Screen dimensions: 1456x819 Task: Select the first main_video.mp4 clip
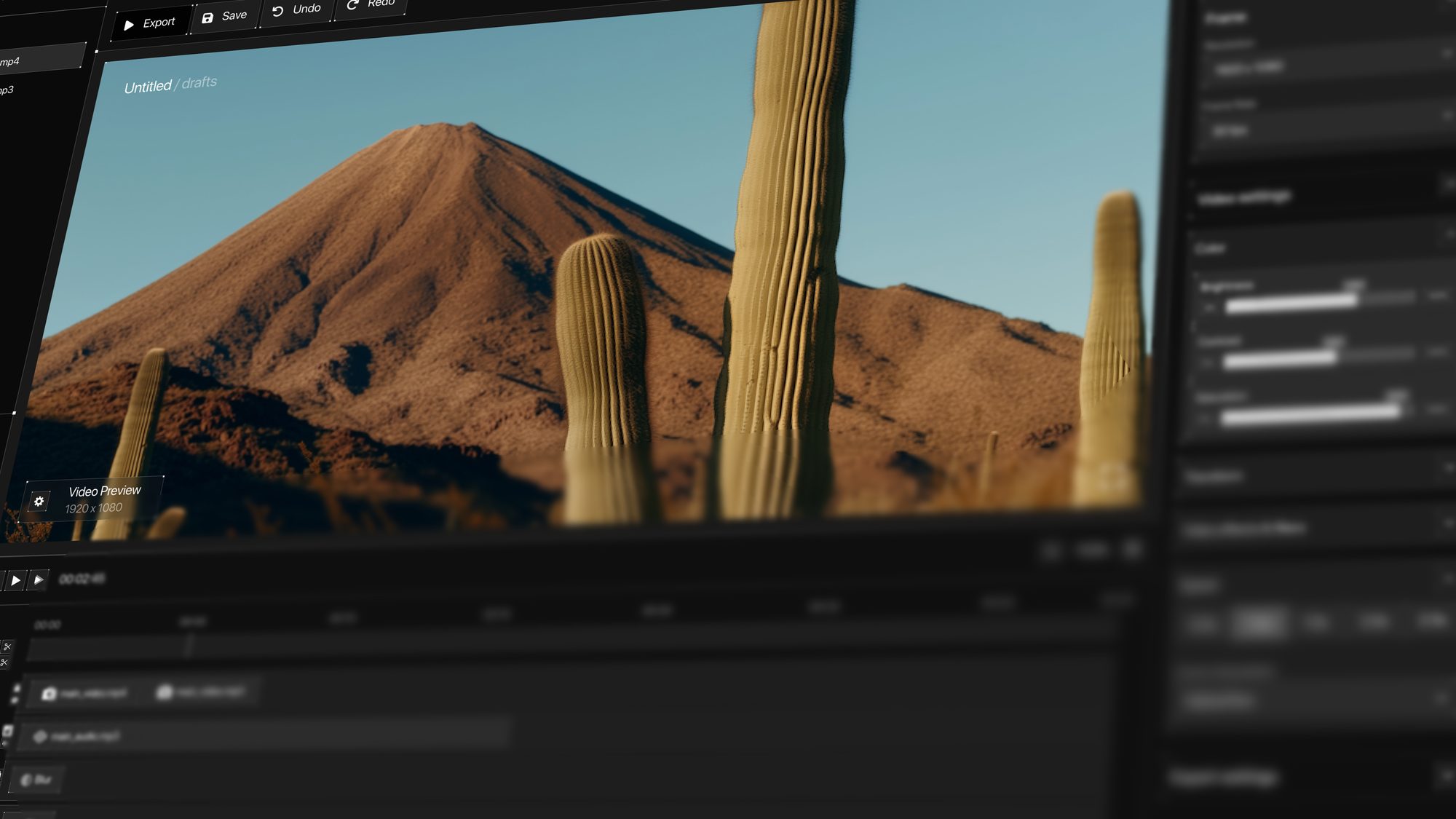point(84,693)
